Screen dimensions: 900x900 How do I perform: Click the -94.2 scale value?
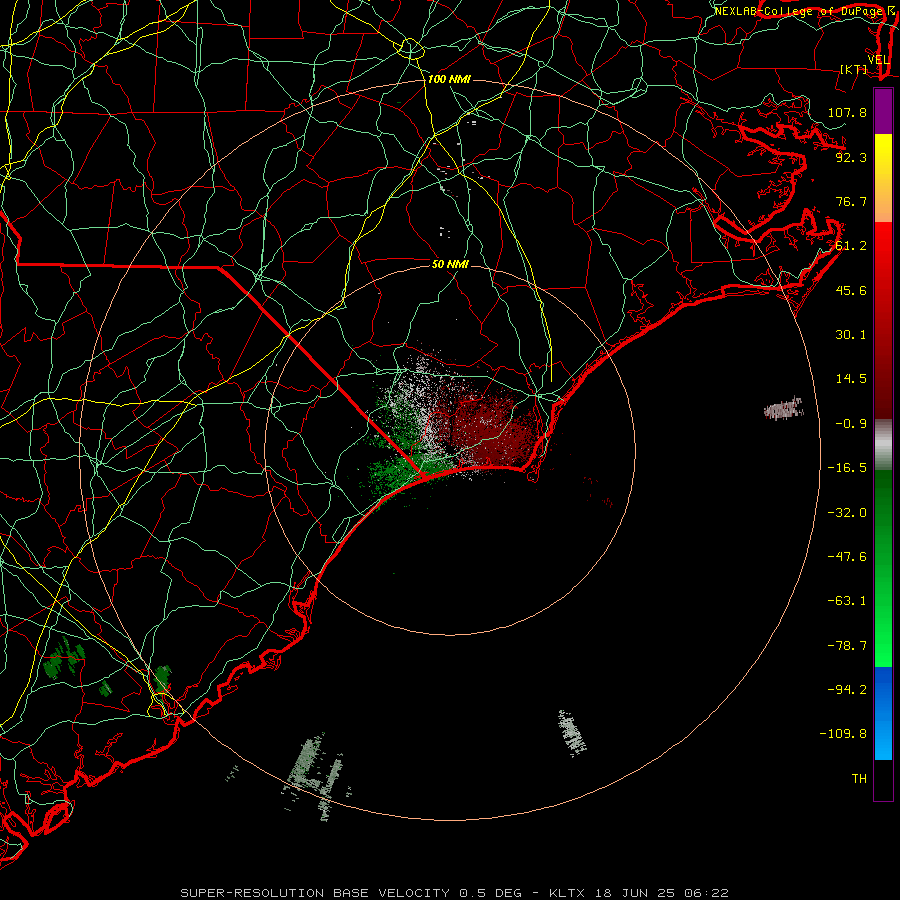point(847,690)
